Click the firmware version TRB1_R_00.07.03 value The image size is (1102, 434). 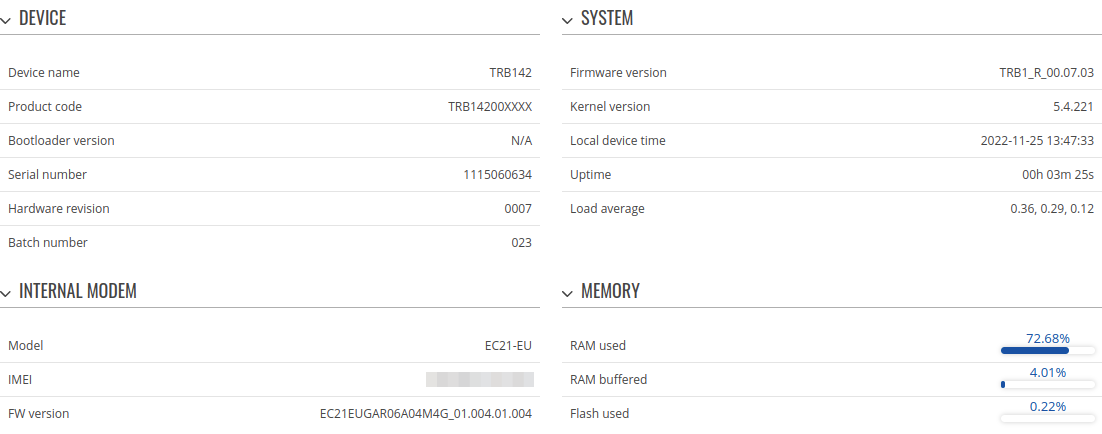pos(1046,73)
